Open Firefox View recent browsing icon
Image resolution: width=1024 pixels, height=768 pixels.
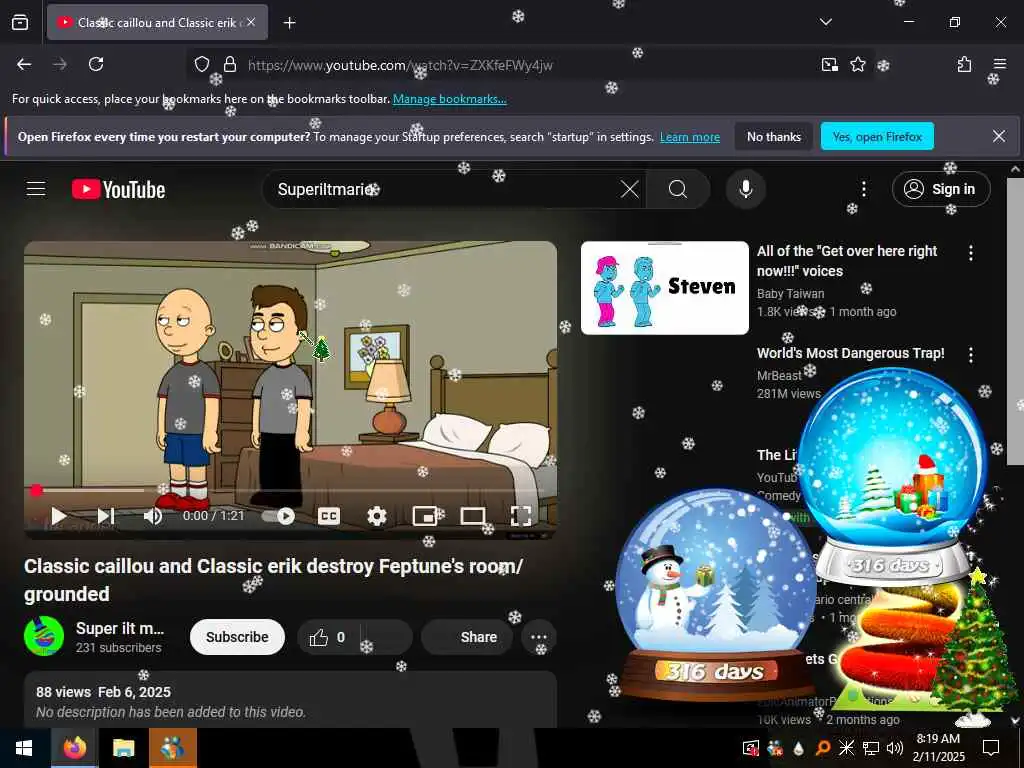[20, 22]
